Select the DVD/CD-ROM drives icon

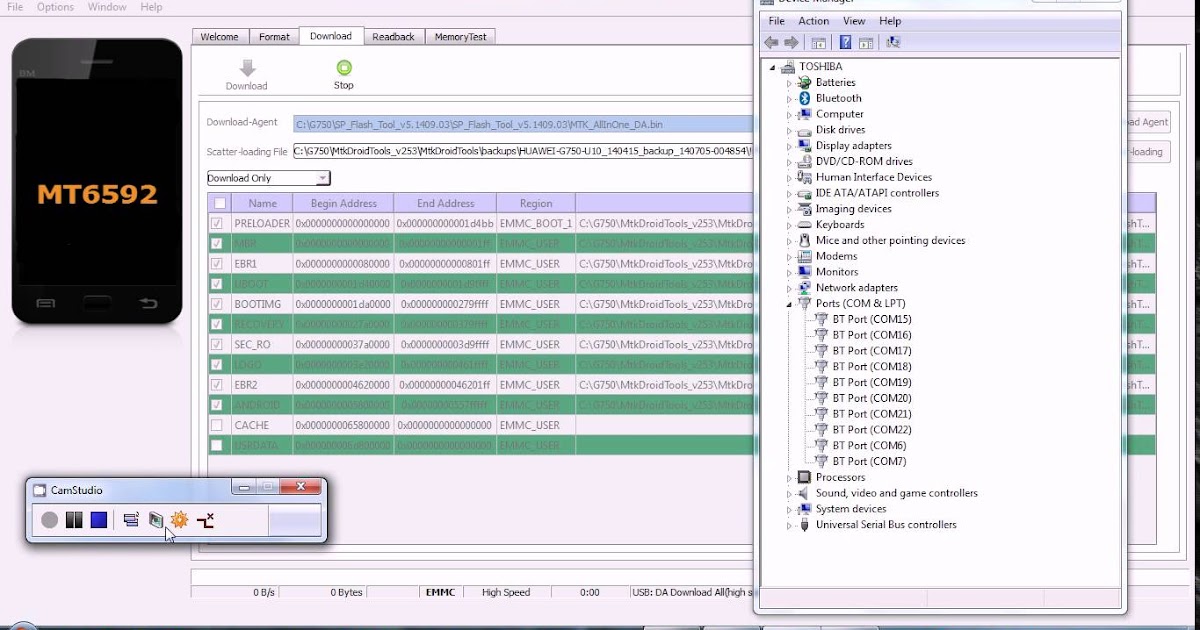[x=804, y=161]
